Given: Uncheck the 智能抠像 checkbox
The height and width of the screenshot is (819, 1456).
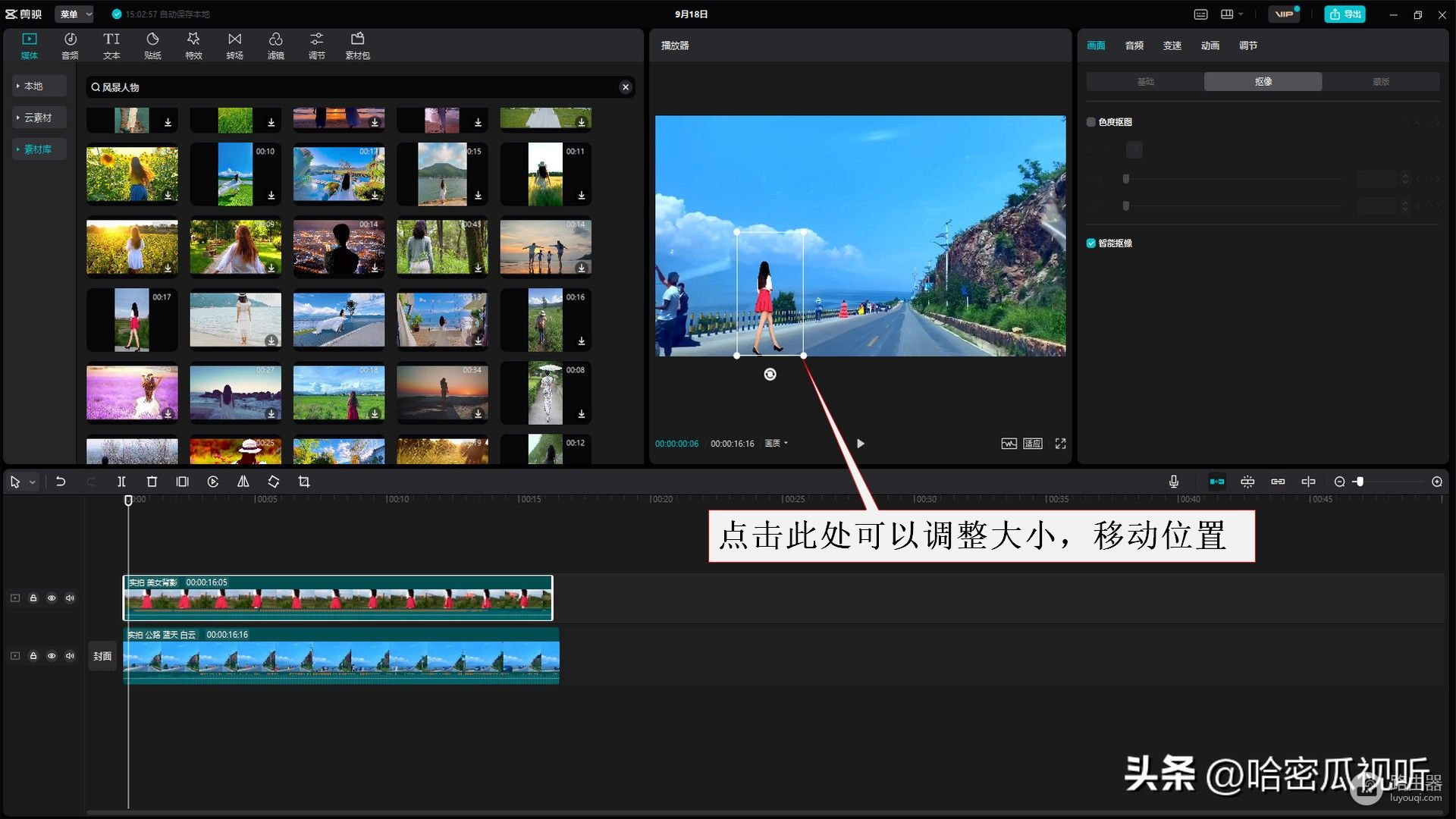Looking at the screenshot, I should coord(1091,243).
